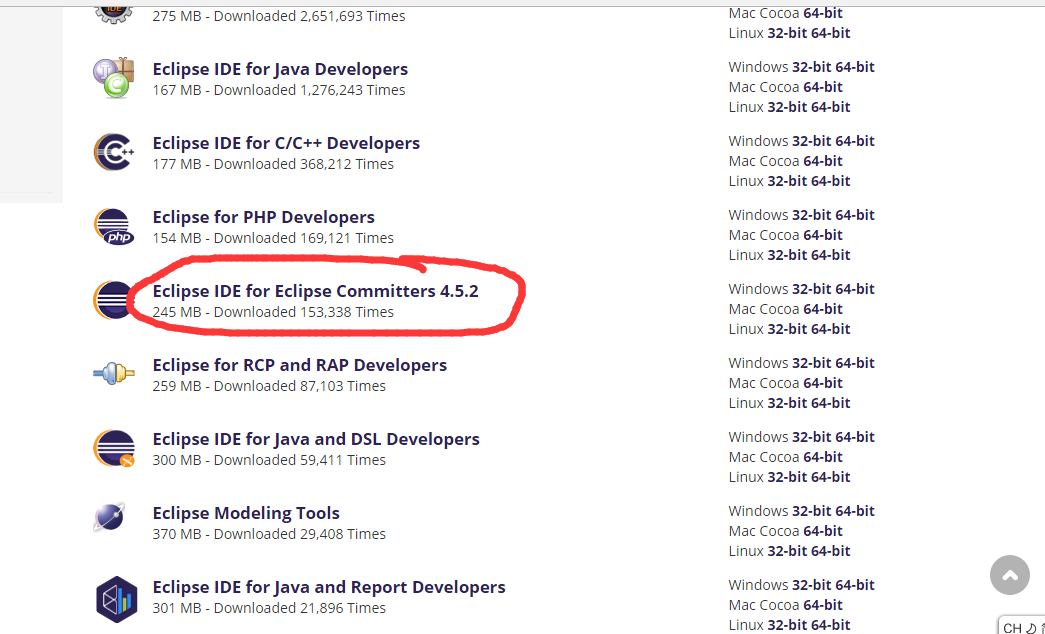Screen dimensions: 1045x634
Task: Click the Java and Report Developers icon
Action: [117, 599]
